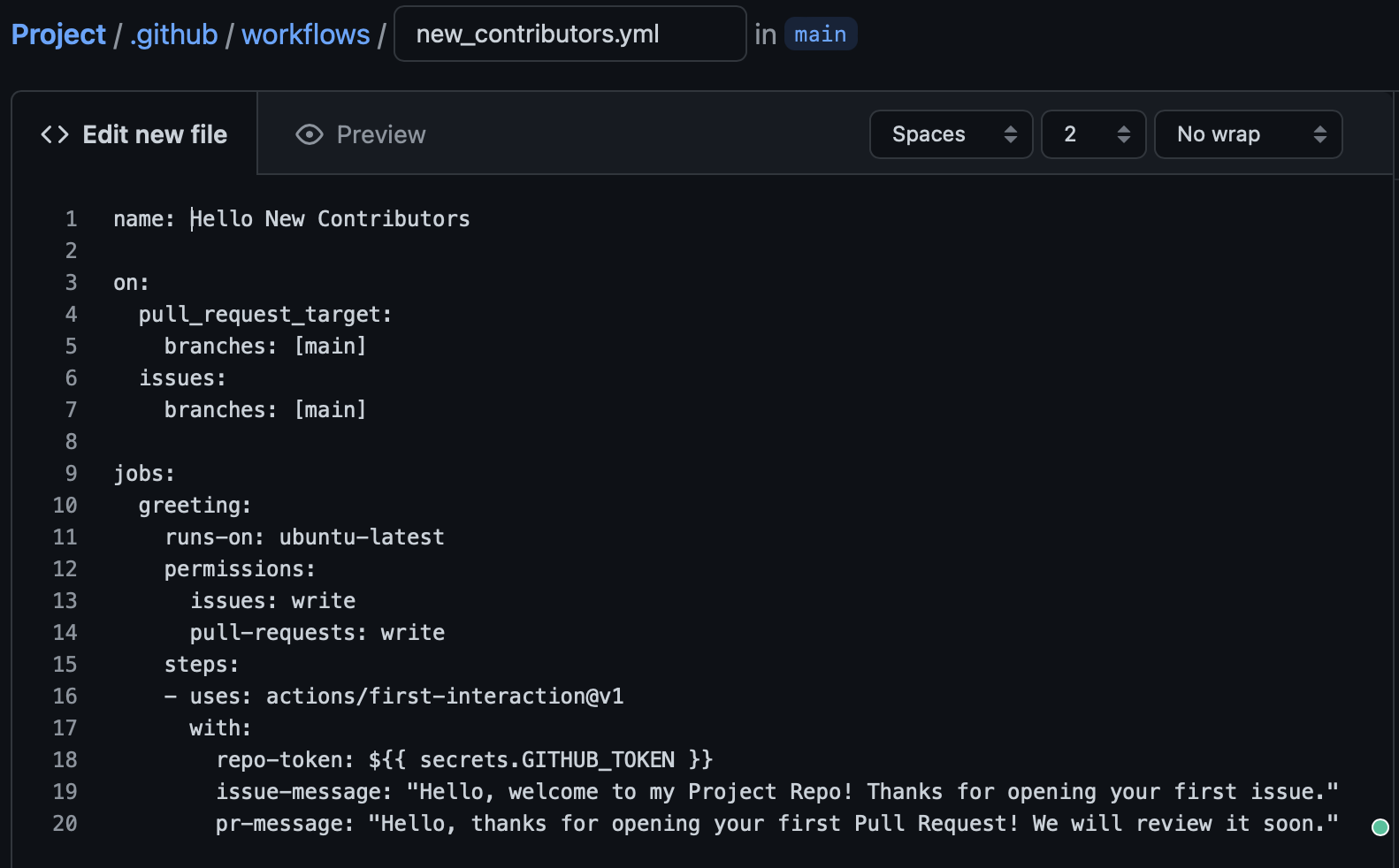Image resolution: width=1399 pixels, height=868 pixels.
Task: Click 'issues: write' permission line
Action: point(273,601)
